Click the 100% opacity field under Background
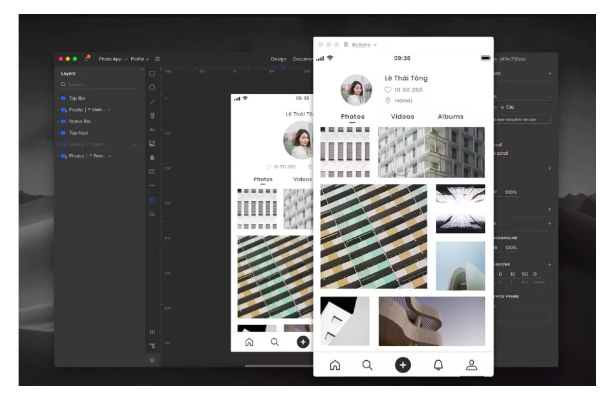 point(511,247)
